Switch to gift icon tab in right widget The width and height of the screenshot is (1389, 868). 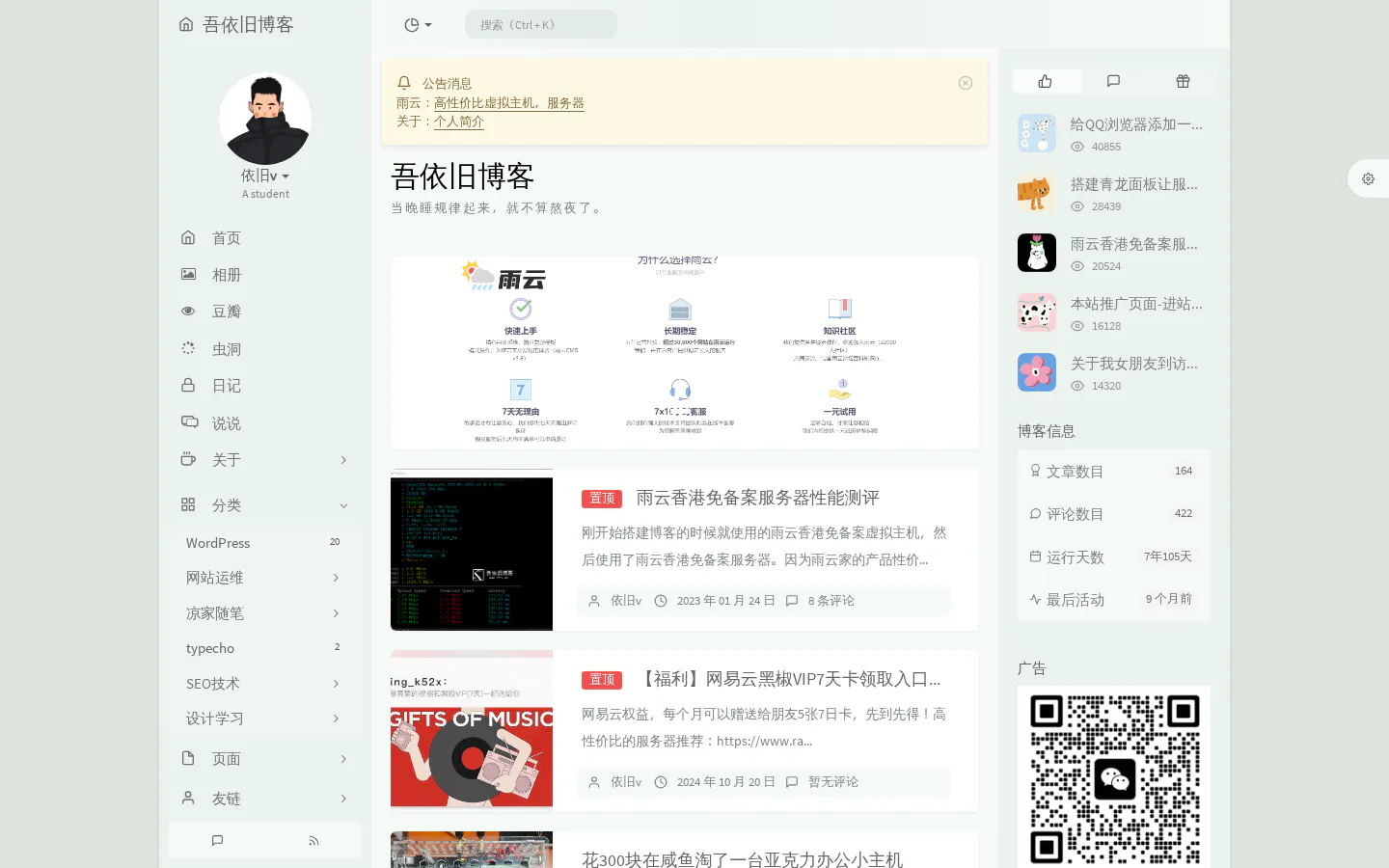1183,81
